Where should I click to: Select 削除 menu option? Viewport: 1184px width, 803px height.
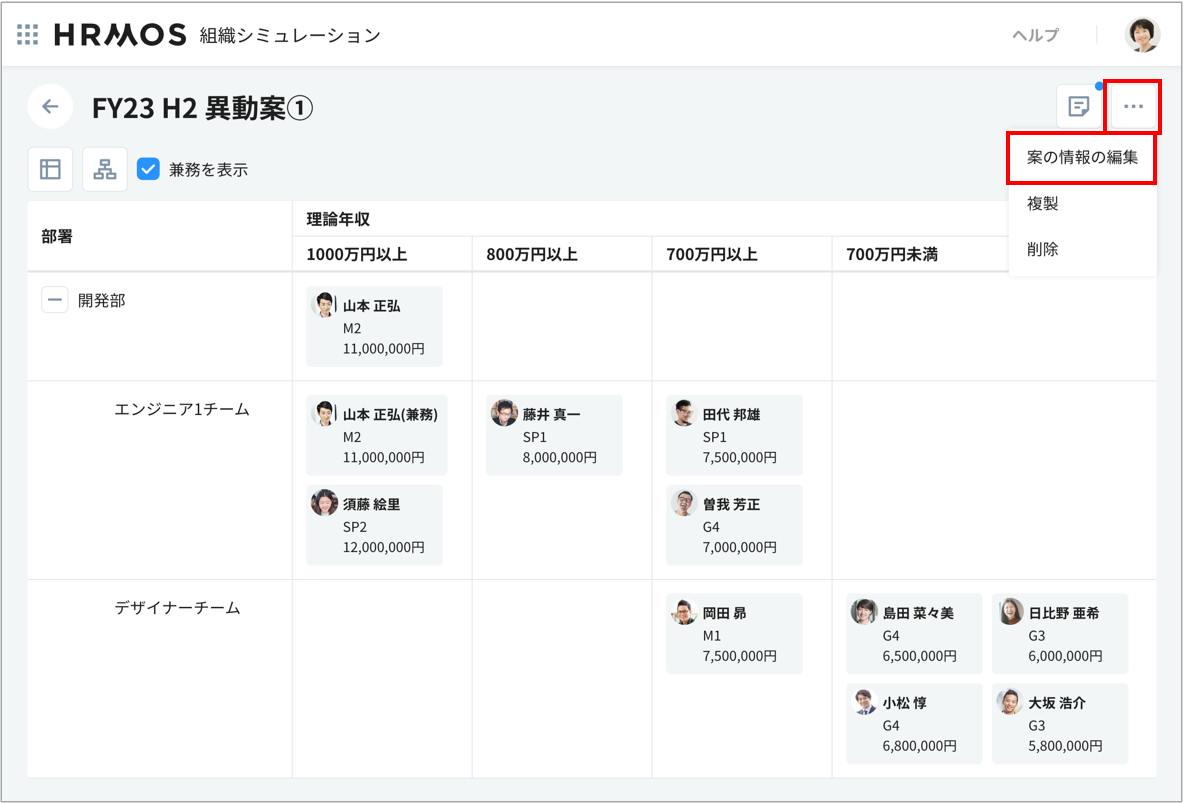point(1043,250)
